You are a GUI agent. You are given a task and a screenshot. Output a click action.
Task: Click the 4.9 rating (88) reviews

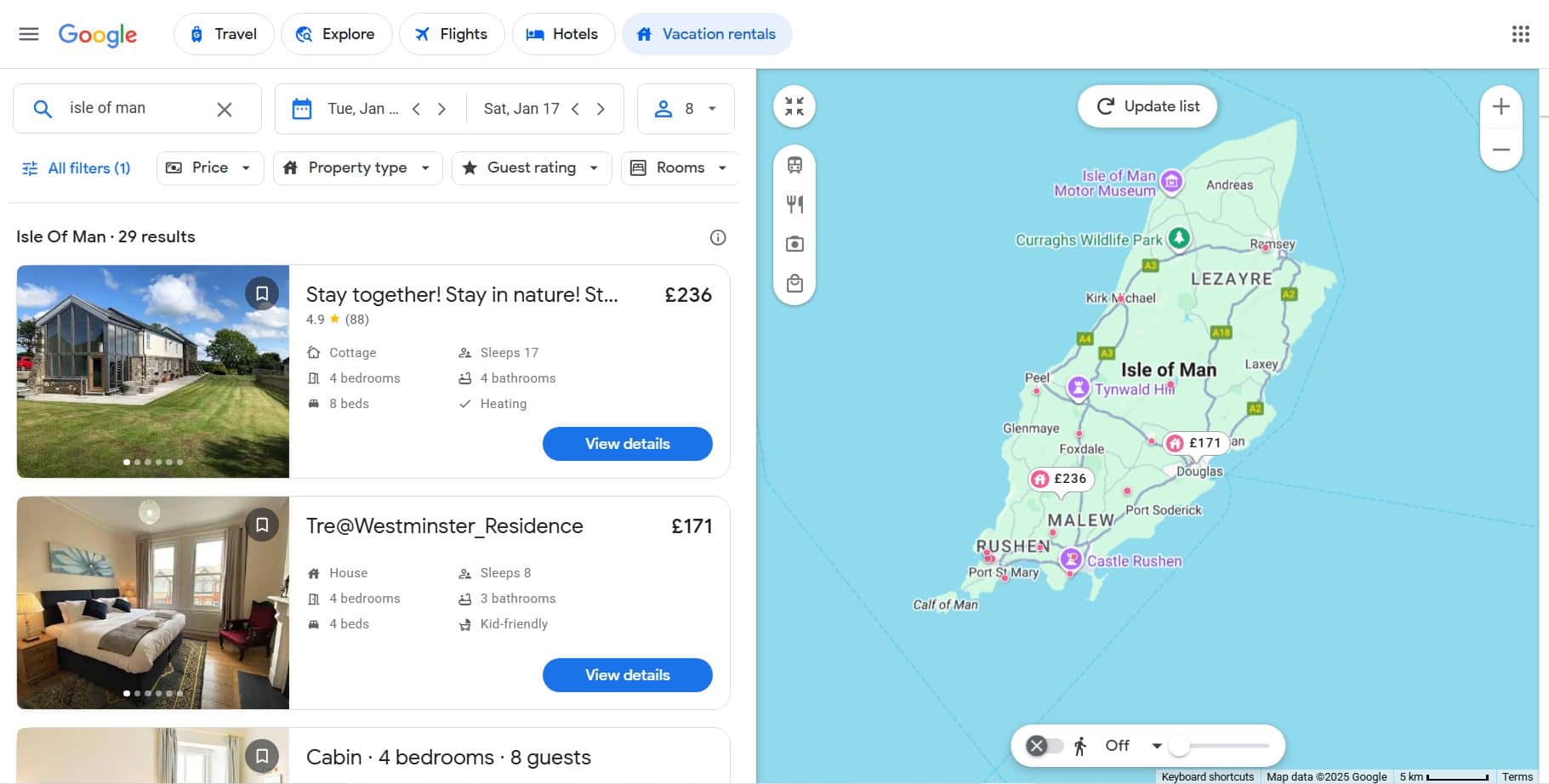pos(338,320)
